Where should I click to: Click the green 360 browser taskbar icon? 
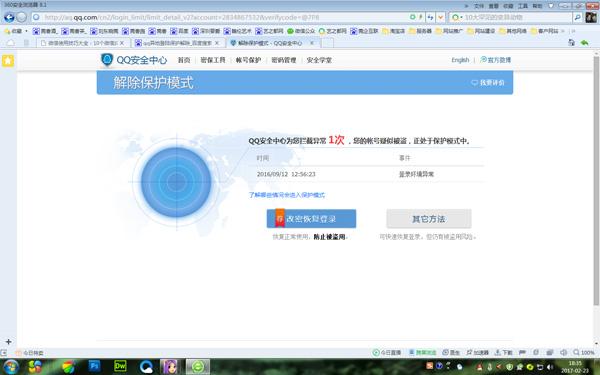[198, 367]
